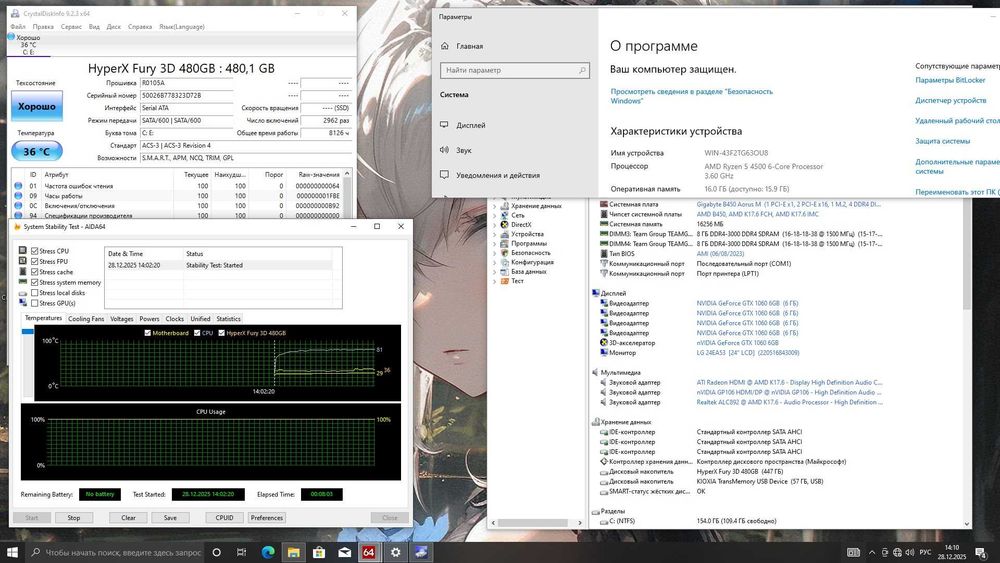Click the Stress cache icon
The height and width of the screenshot is (563, 1000).
(23, 272)
